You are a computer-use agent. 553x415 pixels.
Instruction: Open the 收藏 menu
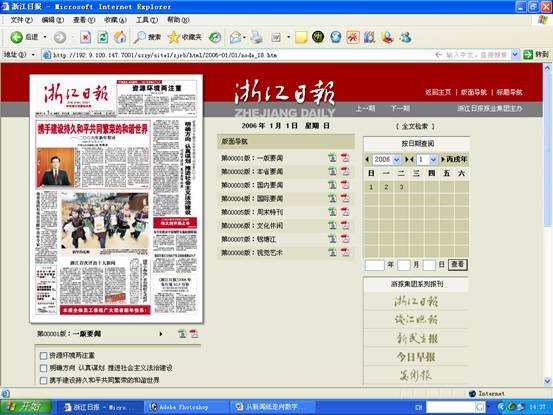pos(115,20)
